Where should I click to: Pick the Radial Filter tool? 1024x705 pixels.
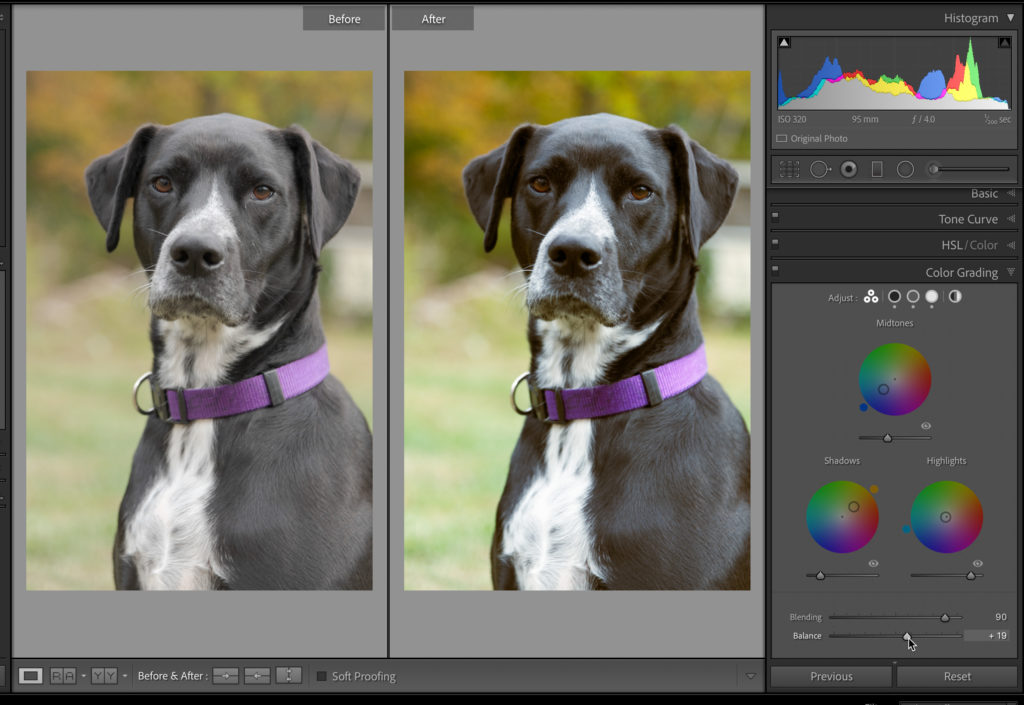tap(905, 169)
